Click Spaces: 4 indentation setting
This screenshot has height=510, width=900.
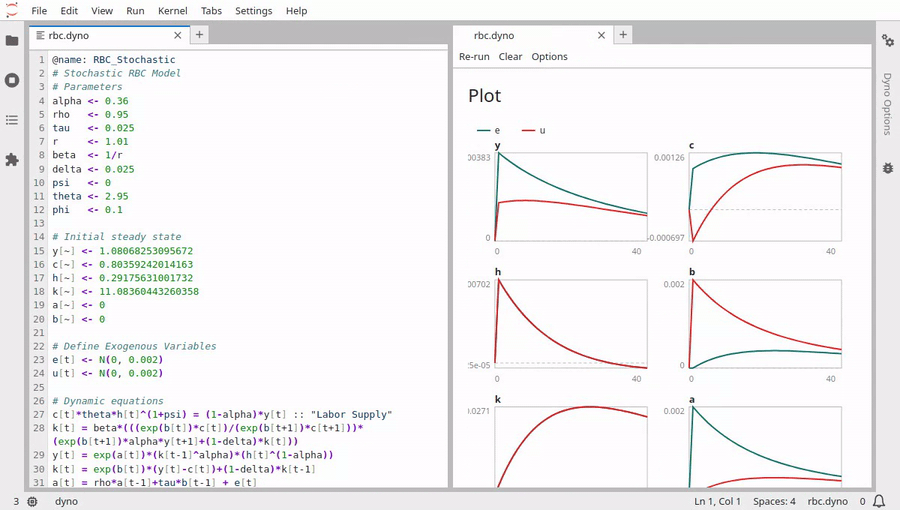point(774,501)
